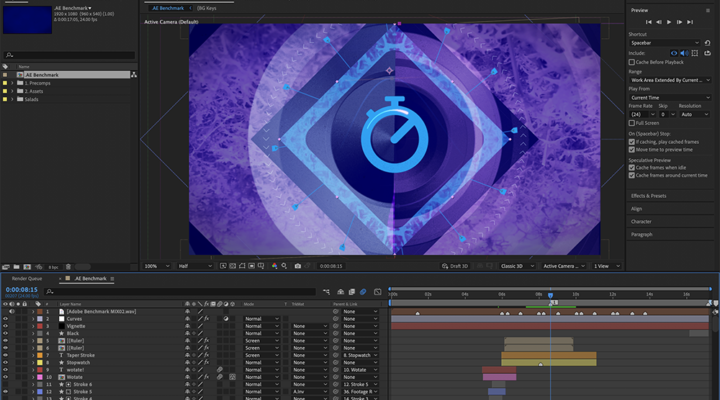This screenshot has height=400, width=720.
Task: Open the Play From Current Time dropdown
Action: point(670,97)
